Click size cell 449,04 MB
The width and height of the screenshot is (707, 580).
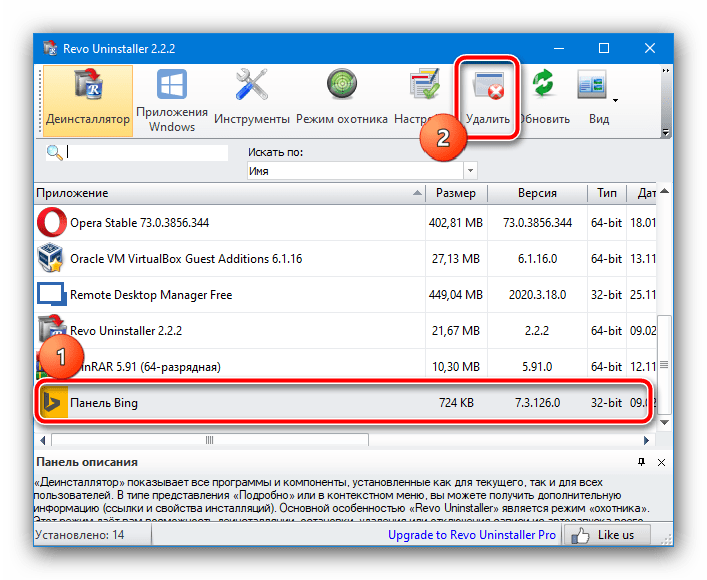point(455,295)
